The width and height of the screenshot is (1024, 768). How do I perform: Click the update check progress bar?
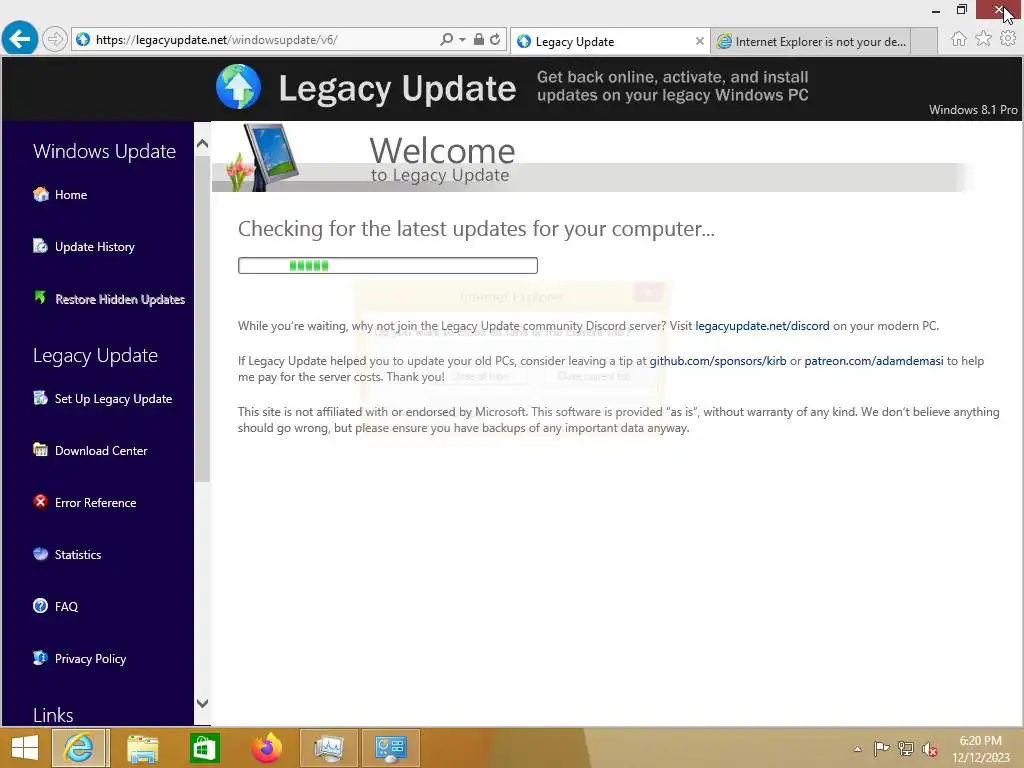click(x=388, y=265)
